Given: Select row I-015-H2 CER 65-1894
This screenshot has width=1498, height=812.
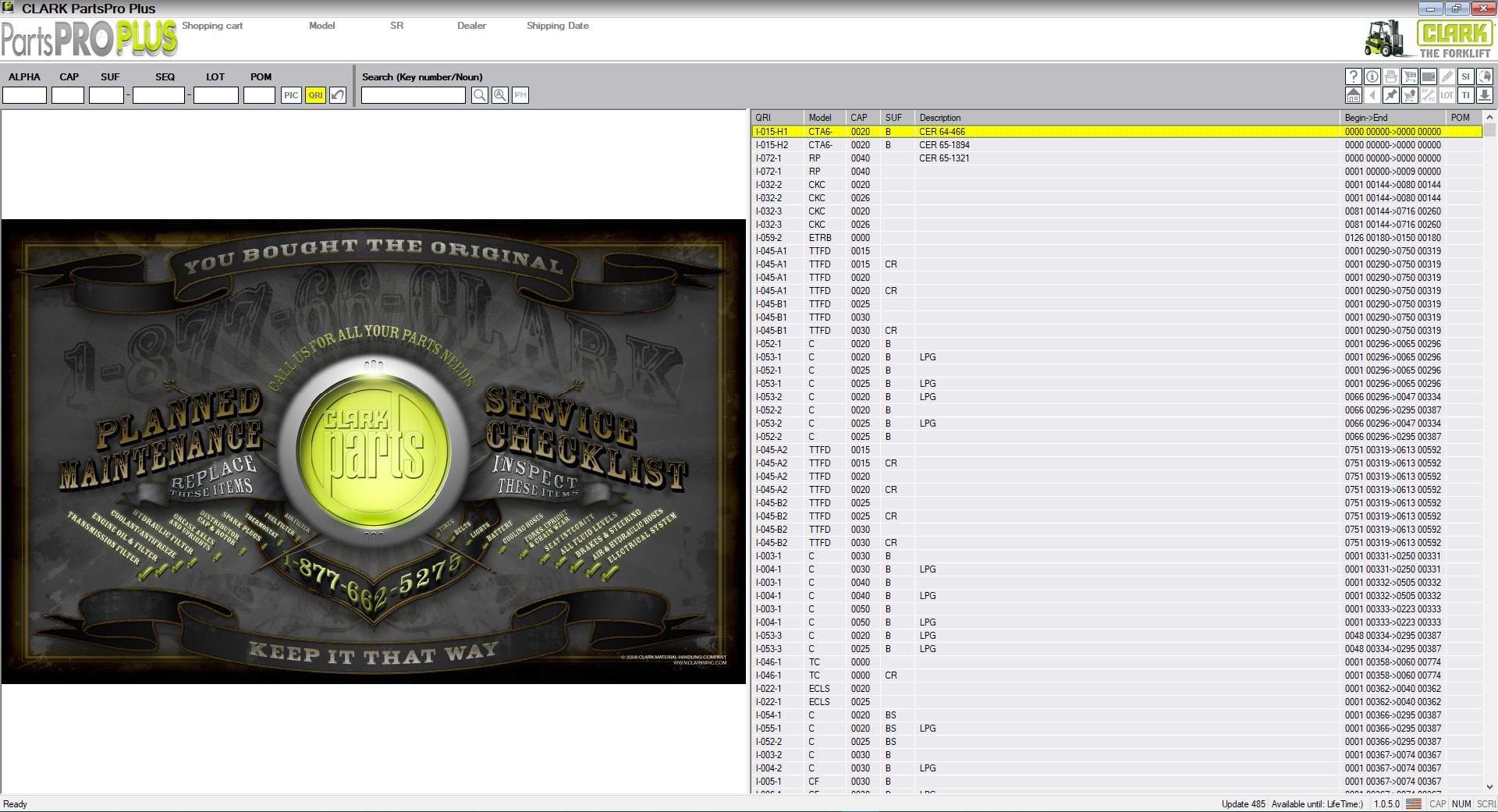Looking at the screenshot, I should point(1116,145).
